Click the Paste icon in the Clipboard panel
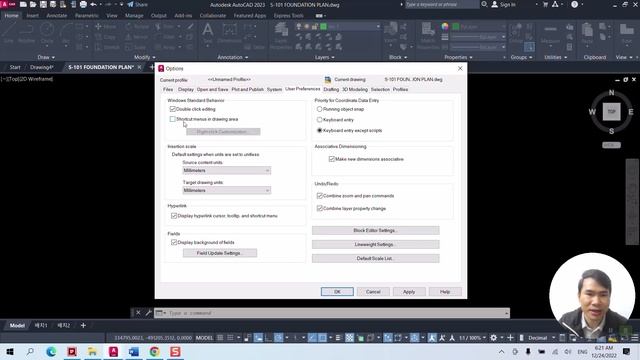 point(587,33)
